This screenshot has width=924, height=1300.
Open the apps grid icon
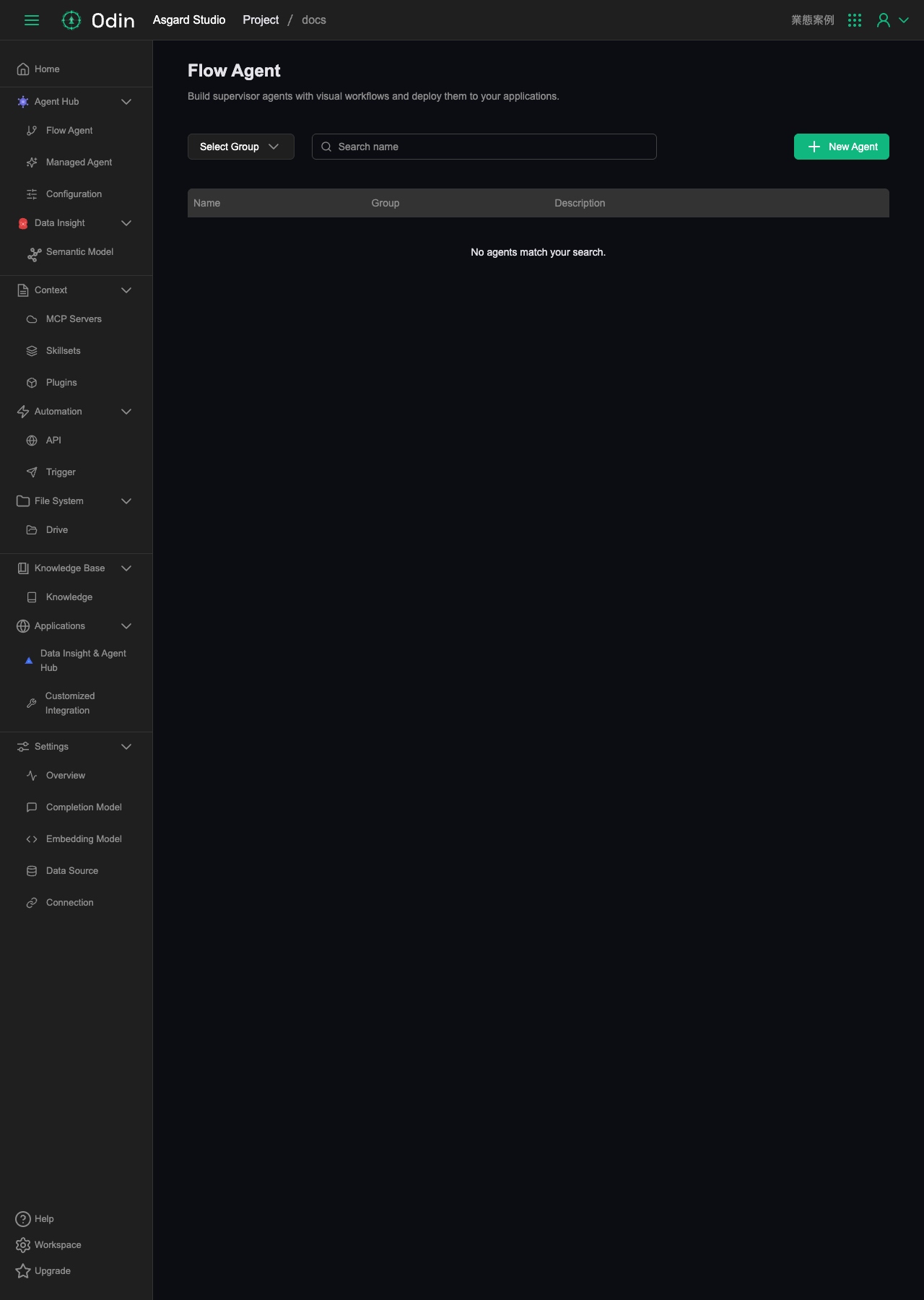[x=855, y=20]
